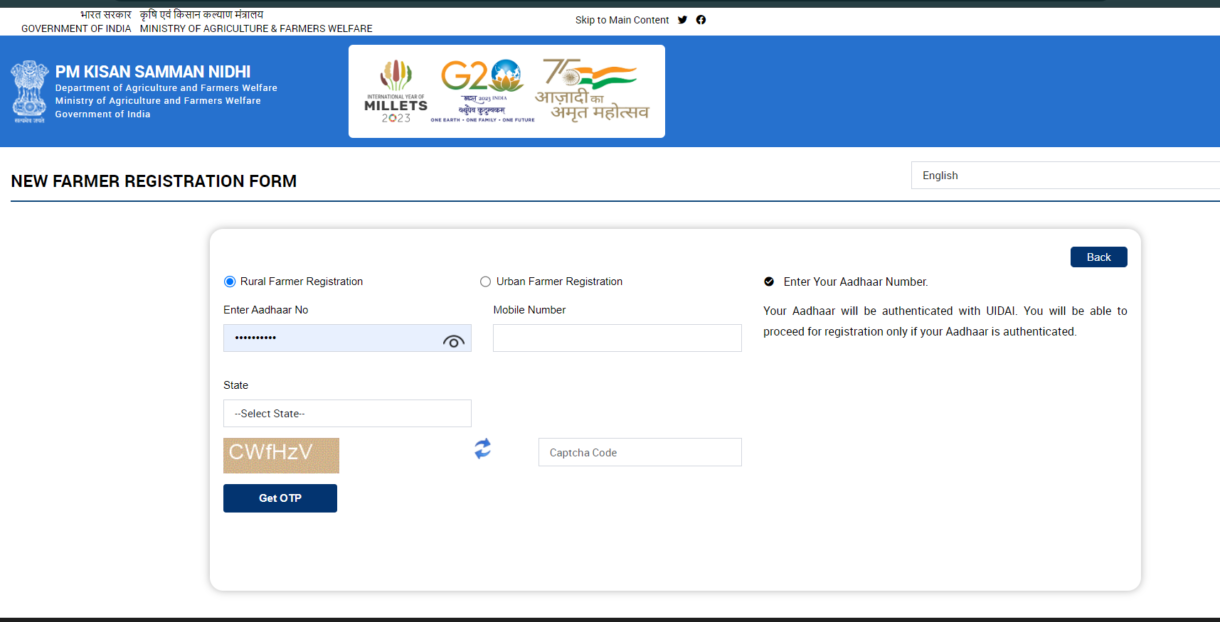Click the 'Mobile Number' label
1220x622 pixels.
click(x=529, y=310)
